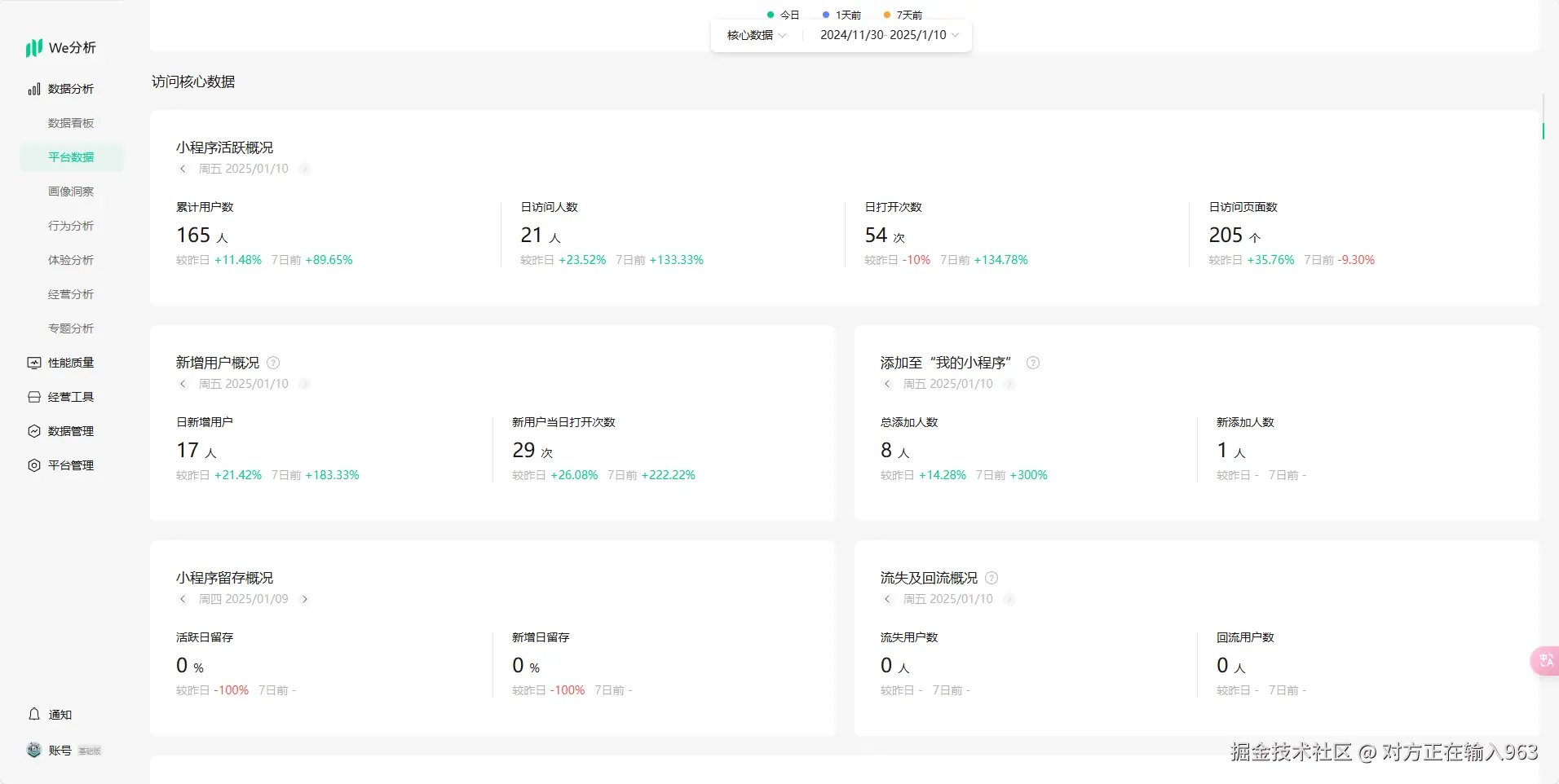This screenshot has width=1559, height=784.
Task: Toggle the 7天前 legend series
Action: click(903, 15)
